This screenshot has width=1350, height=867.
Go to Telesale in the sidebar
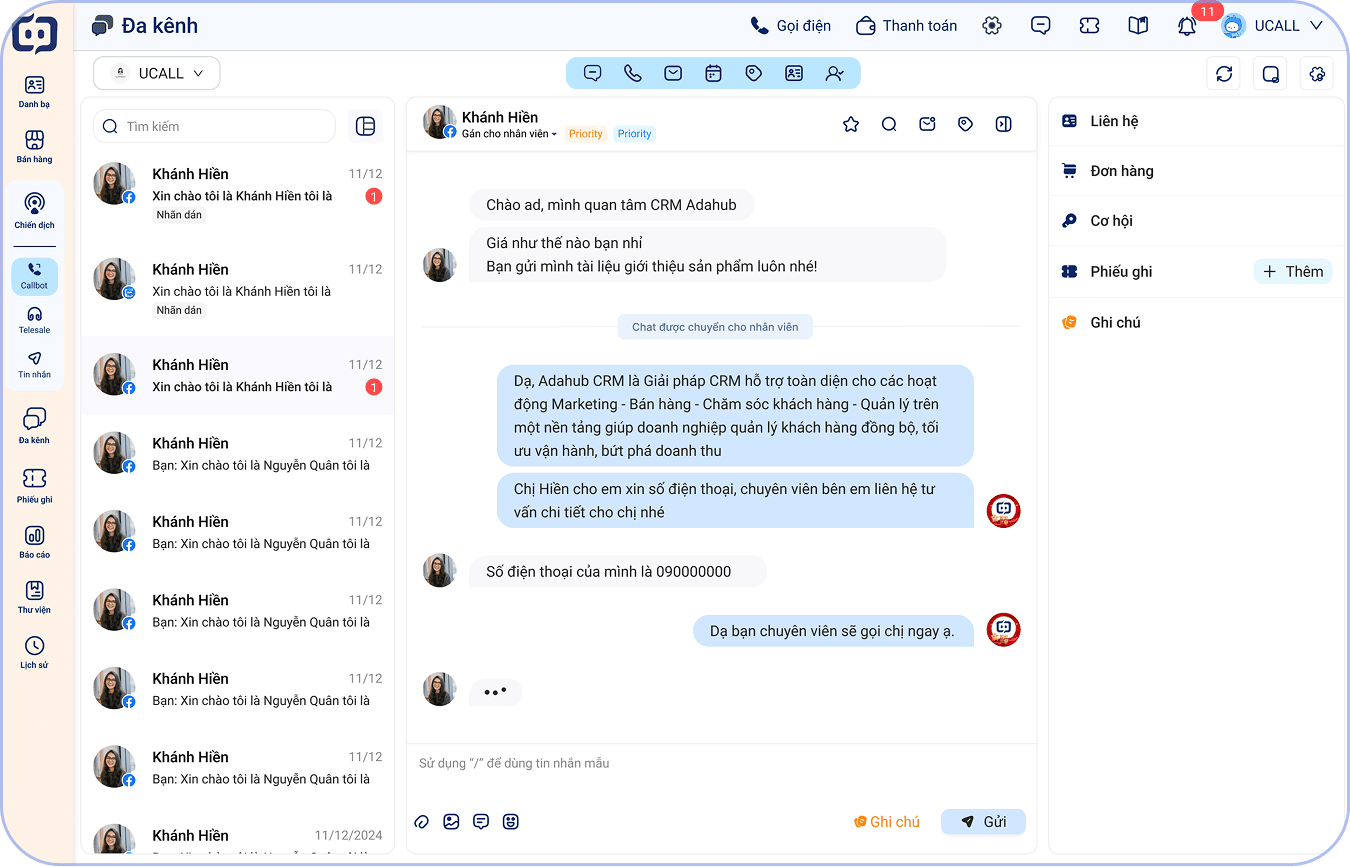(34, 320)
